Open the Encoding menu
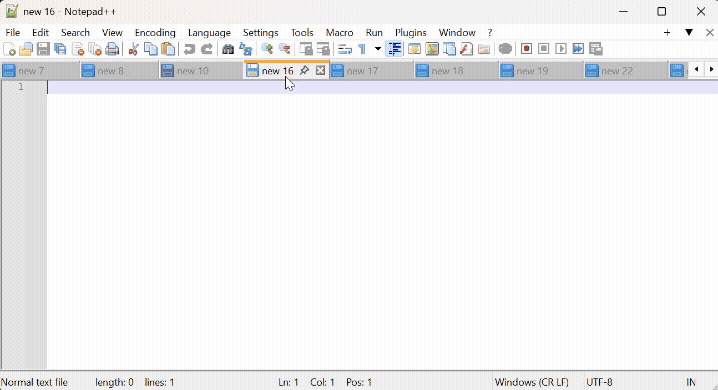This screenshot has width=718, height=390. pyautogui.click(x=155, y=32)
